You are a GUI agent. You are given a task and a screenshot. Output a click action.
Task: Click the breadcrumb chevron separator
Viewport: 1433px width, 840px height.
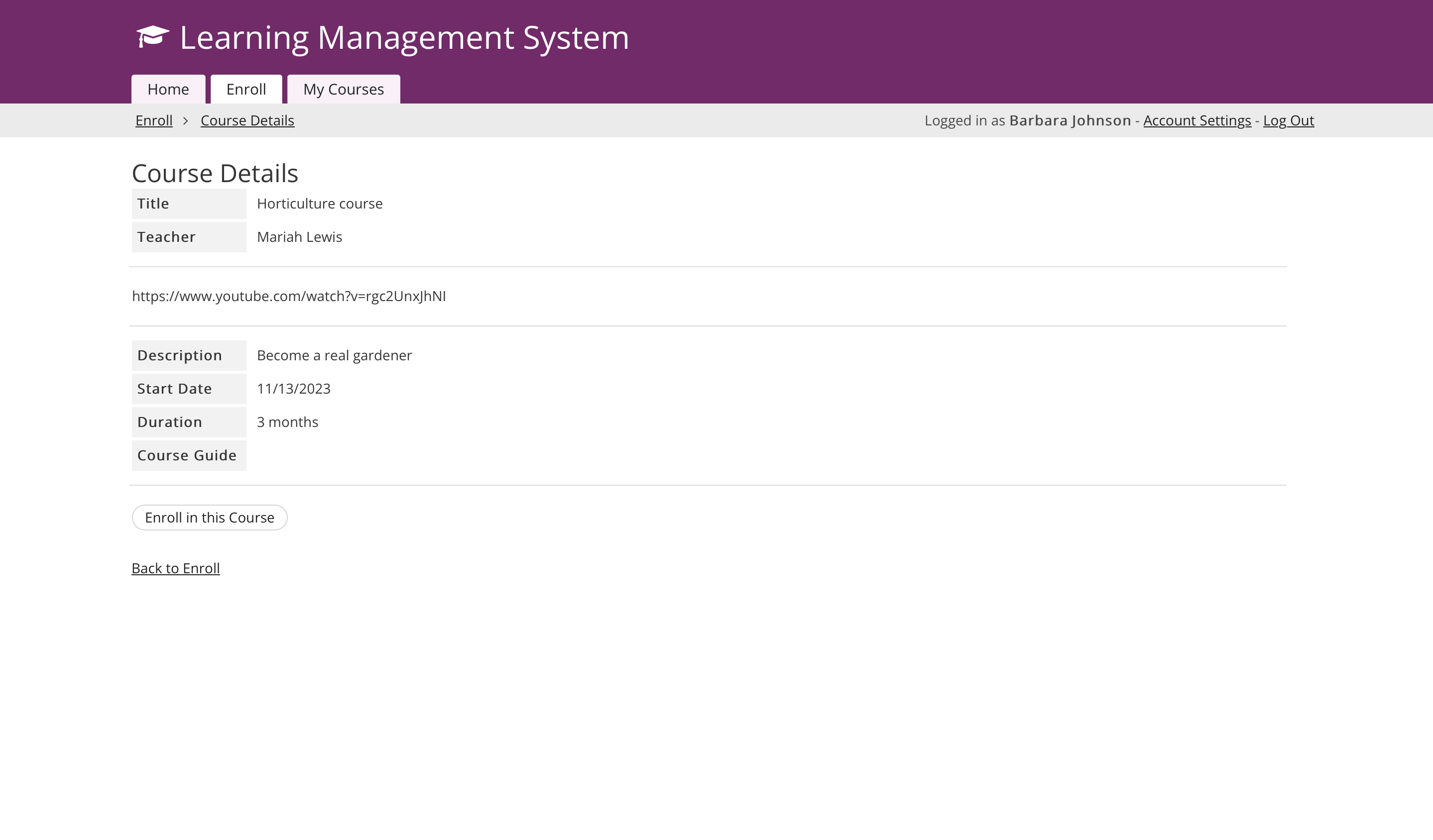[185, 120]
